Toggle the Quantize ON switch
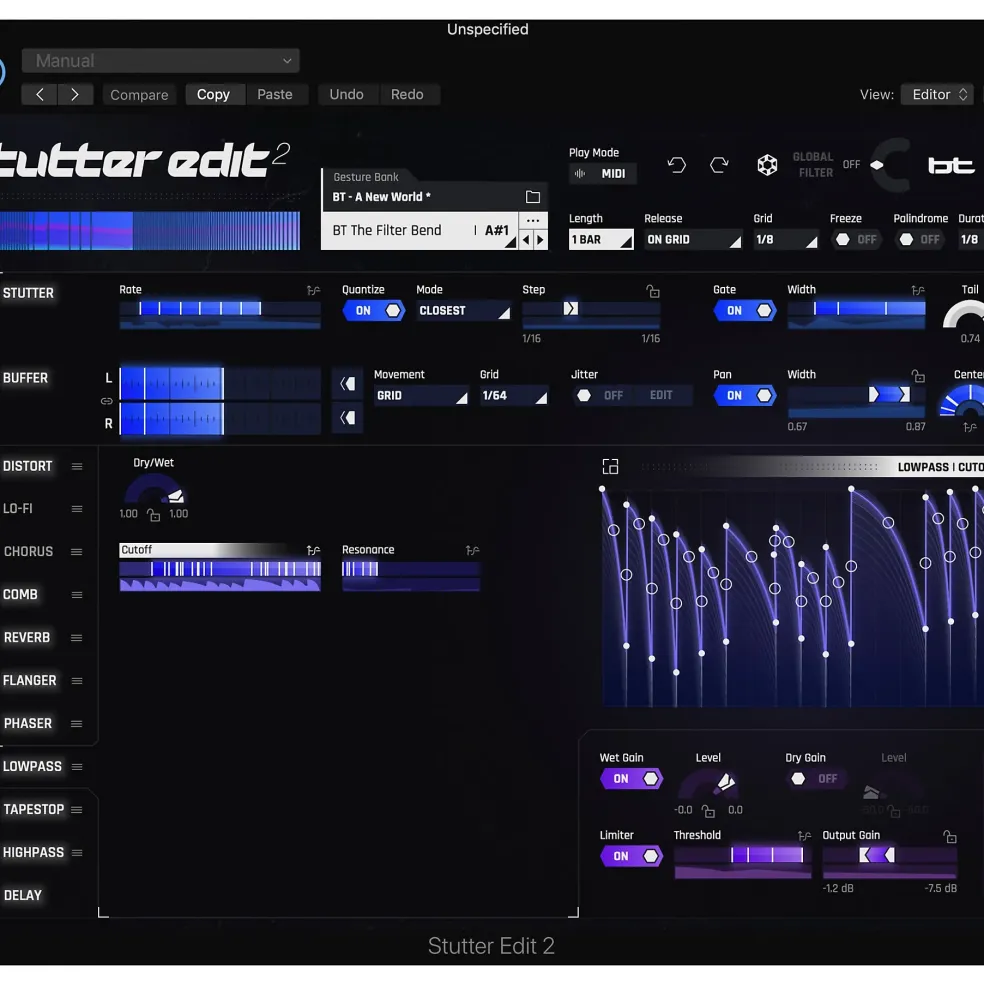The width and height of the screenshot is (984, 985). pyautogui.click(x=373, y=310)
